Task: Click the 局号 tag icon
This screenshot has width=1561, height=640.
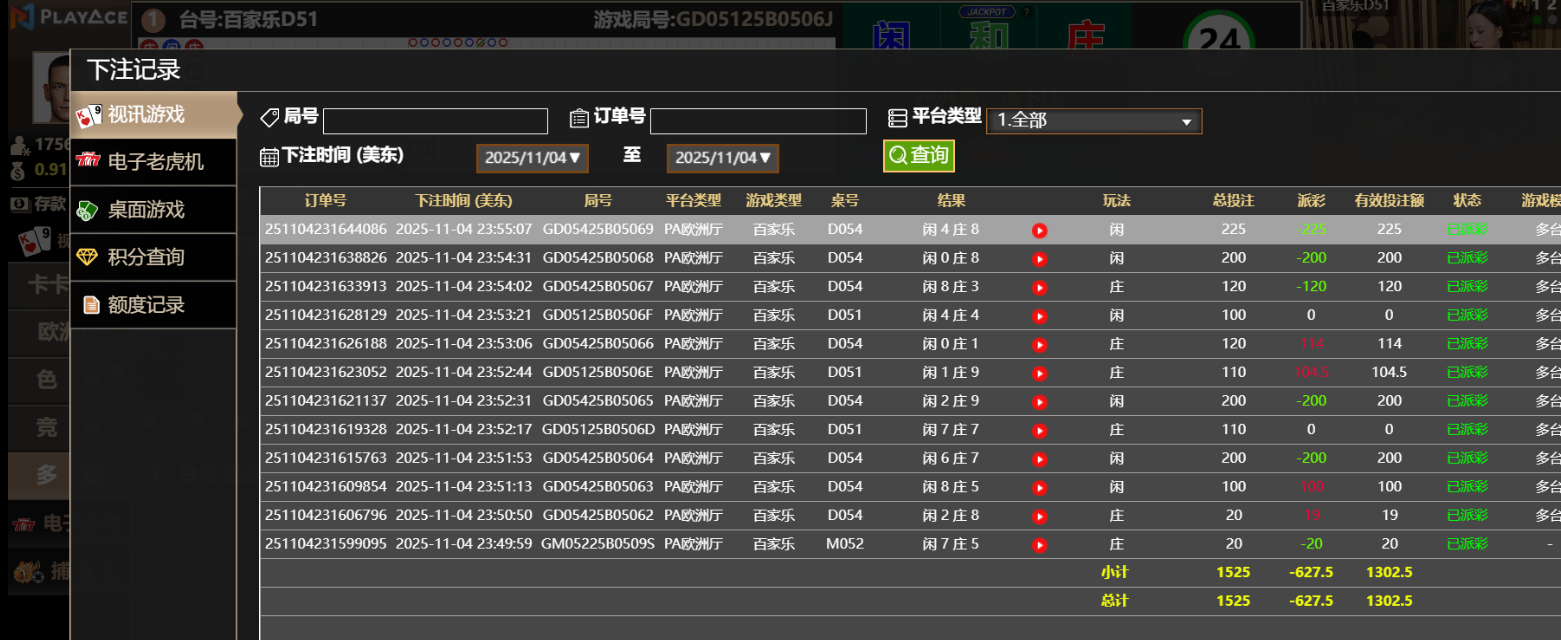Action: coord(269,118)
